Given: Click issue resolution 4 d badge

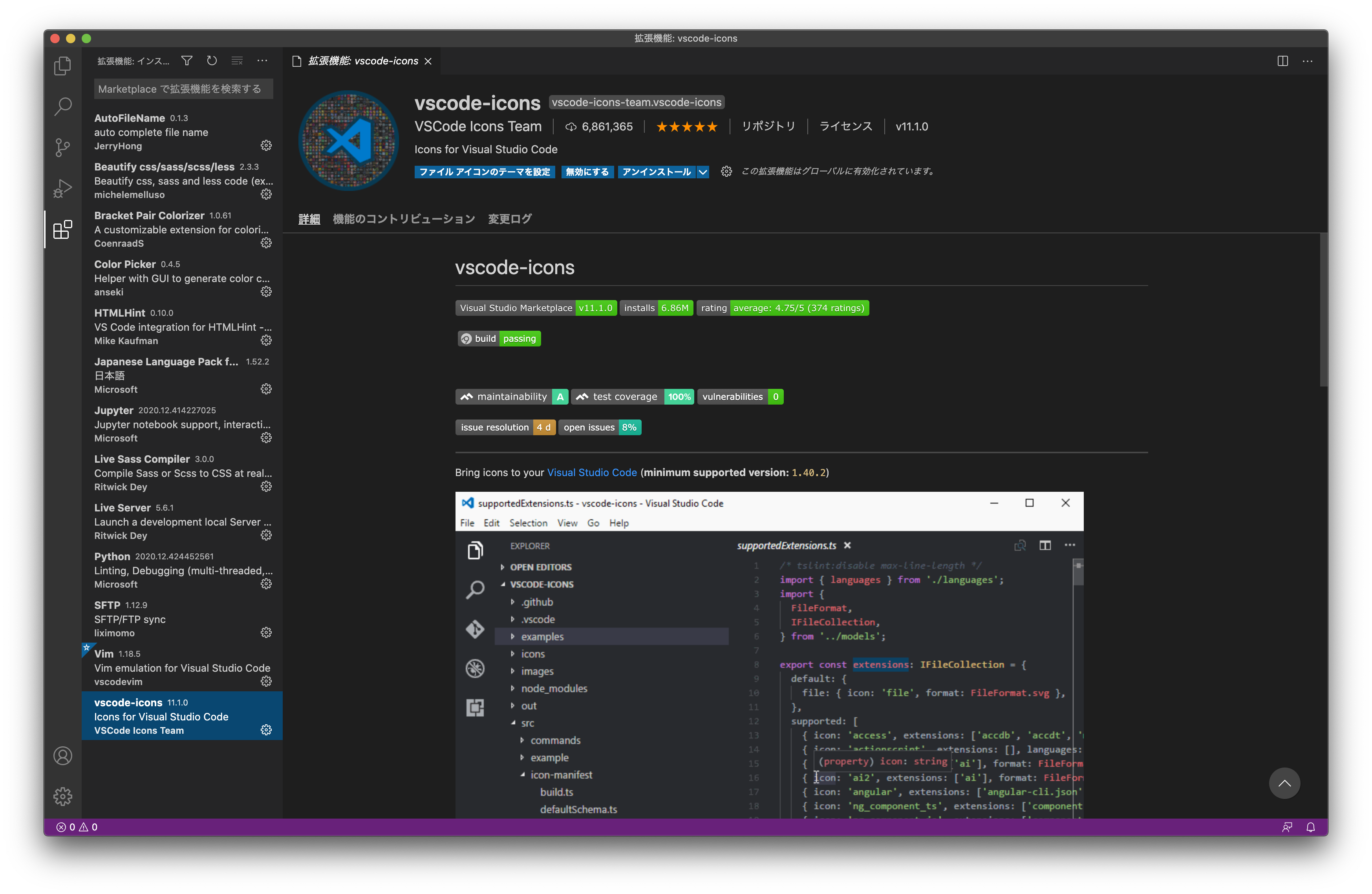Looking at the screenshot, I should click(x=505, y=427).
